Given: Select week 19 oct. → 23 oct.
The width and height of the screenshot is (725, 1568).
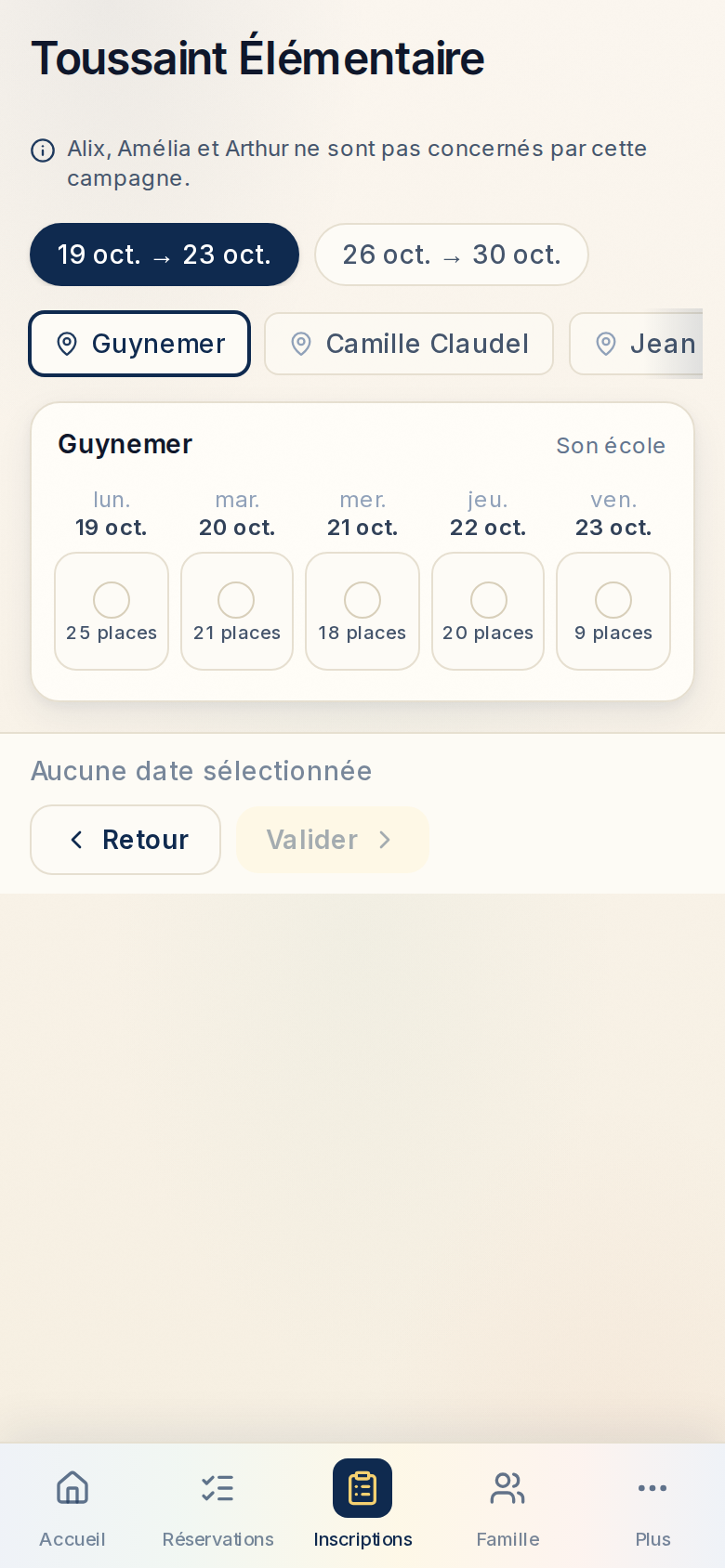Looking at the screenshot, I should [x=165, y=255].
